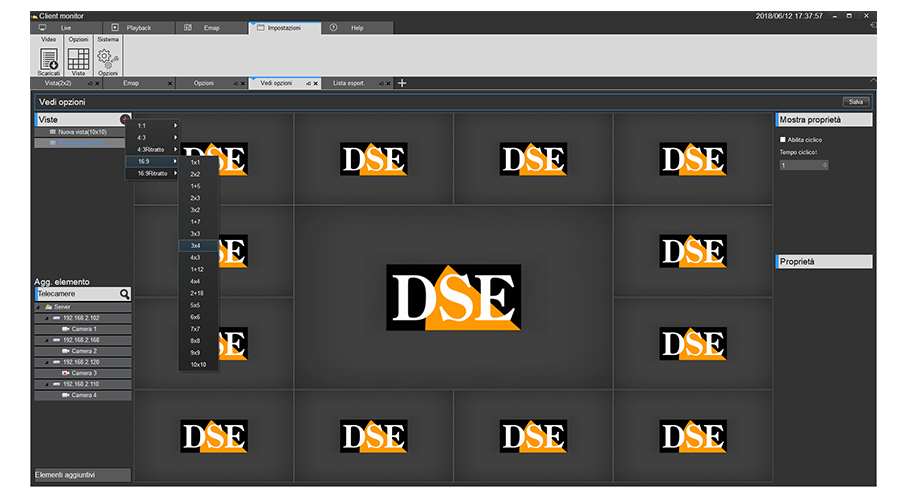This screenshot has width=909, height=500.
Task: Collapse the 192.168.2.102 device node
Action: tap(46, 318)
